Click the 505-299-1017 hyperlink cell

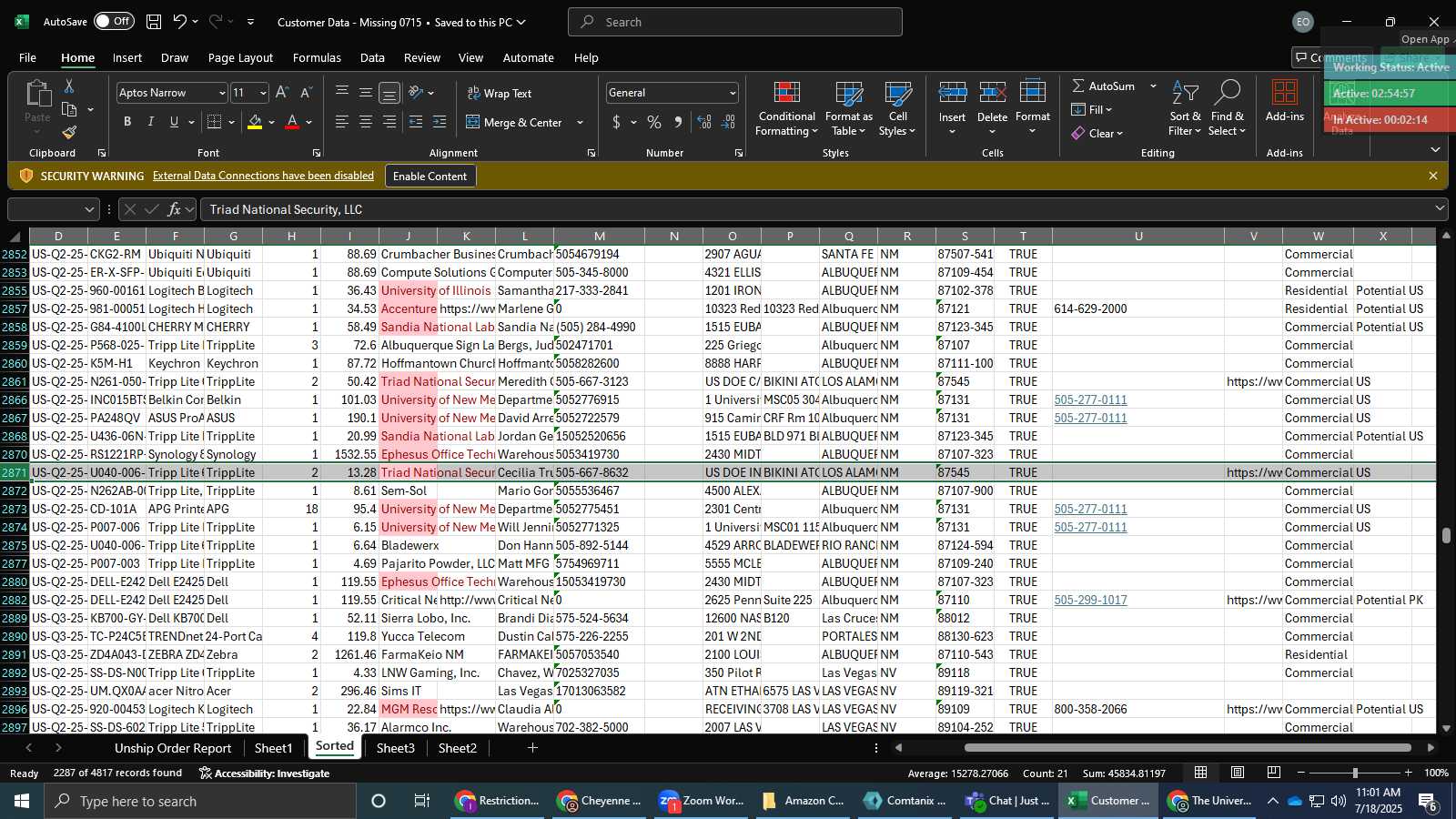point(1090,600)
